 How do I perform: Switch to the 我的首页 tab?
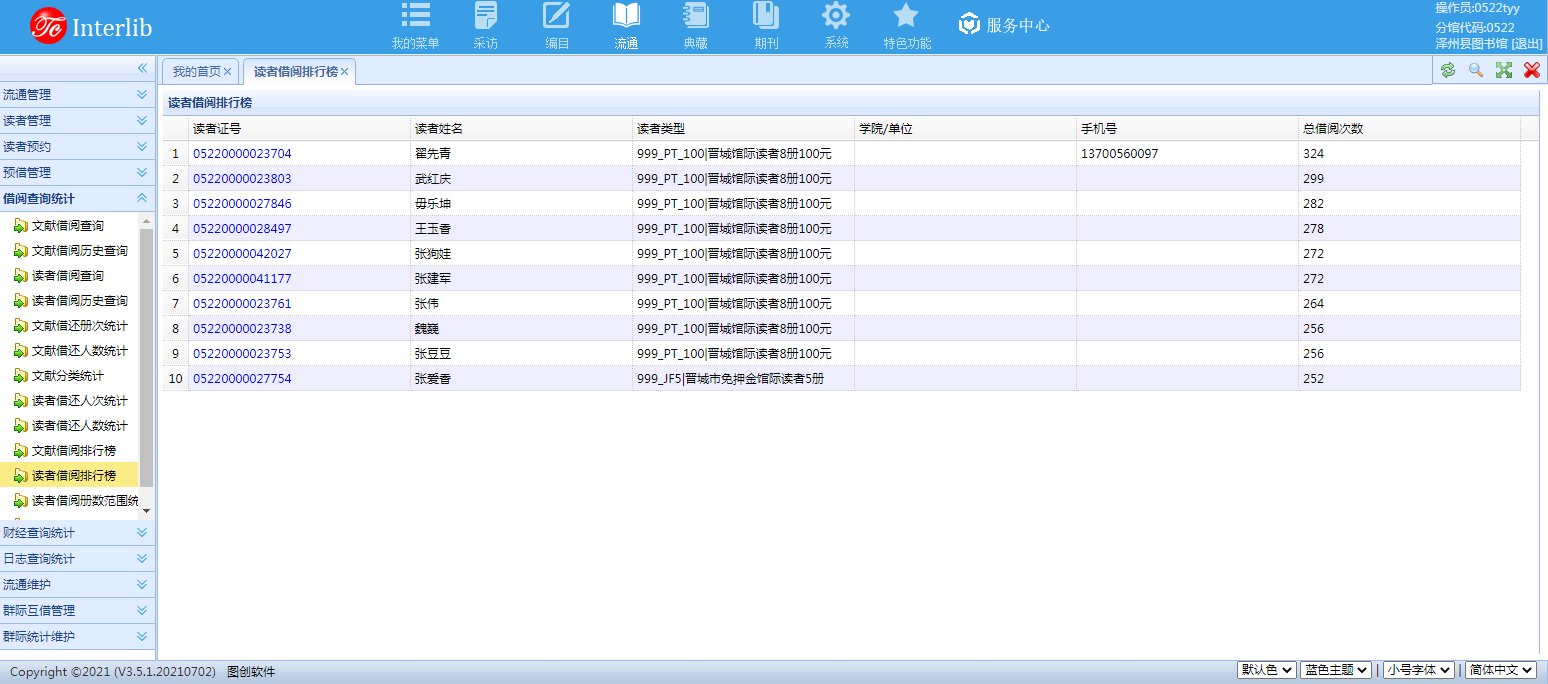(x=198, y=71)
